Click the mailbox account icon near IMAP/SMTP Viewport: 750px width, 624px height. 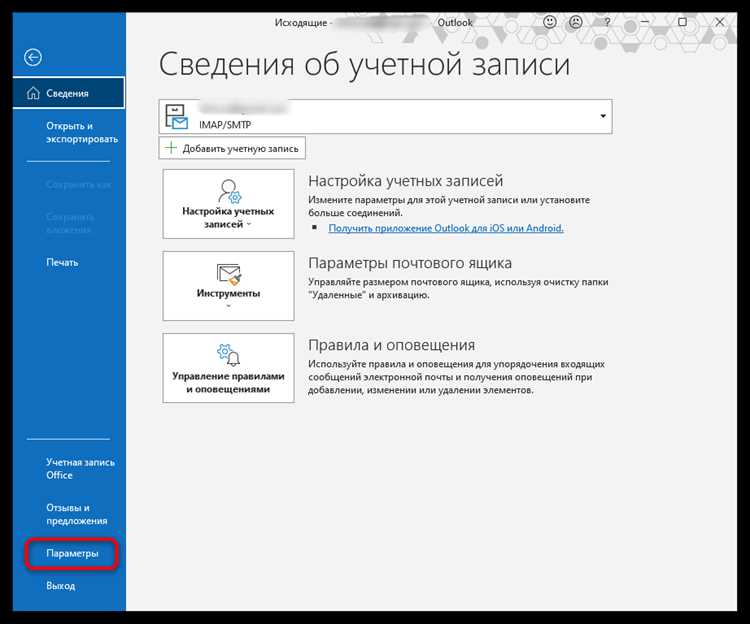tap(176, 117)
